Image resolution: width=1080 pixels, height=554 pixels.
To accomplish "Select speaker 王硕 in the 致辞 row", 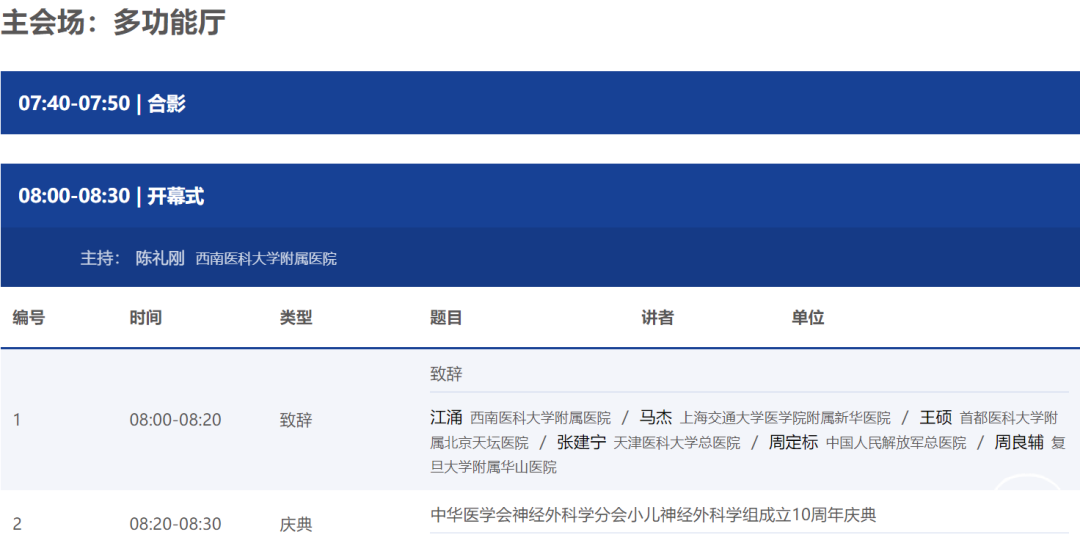I will pos(935,417).
